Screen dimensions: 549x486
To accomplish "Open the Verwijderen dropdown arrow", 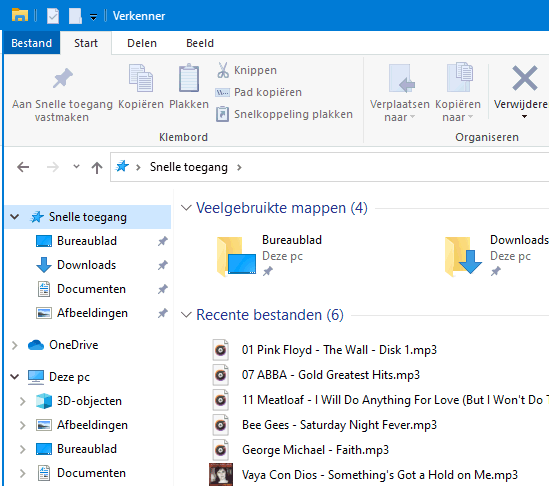I will 524,117.
